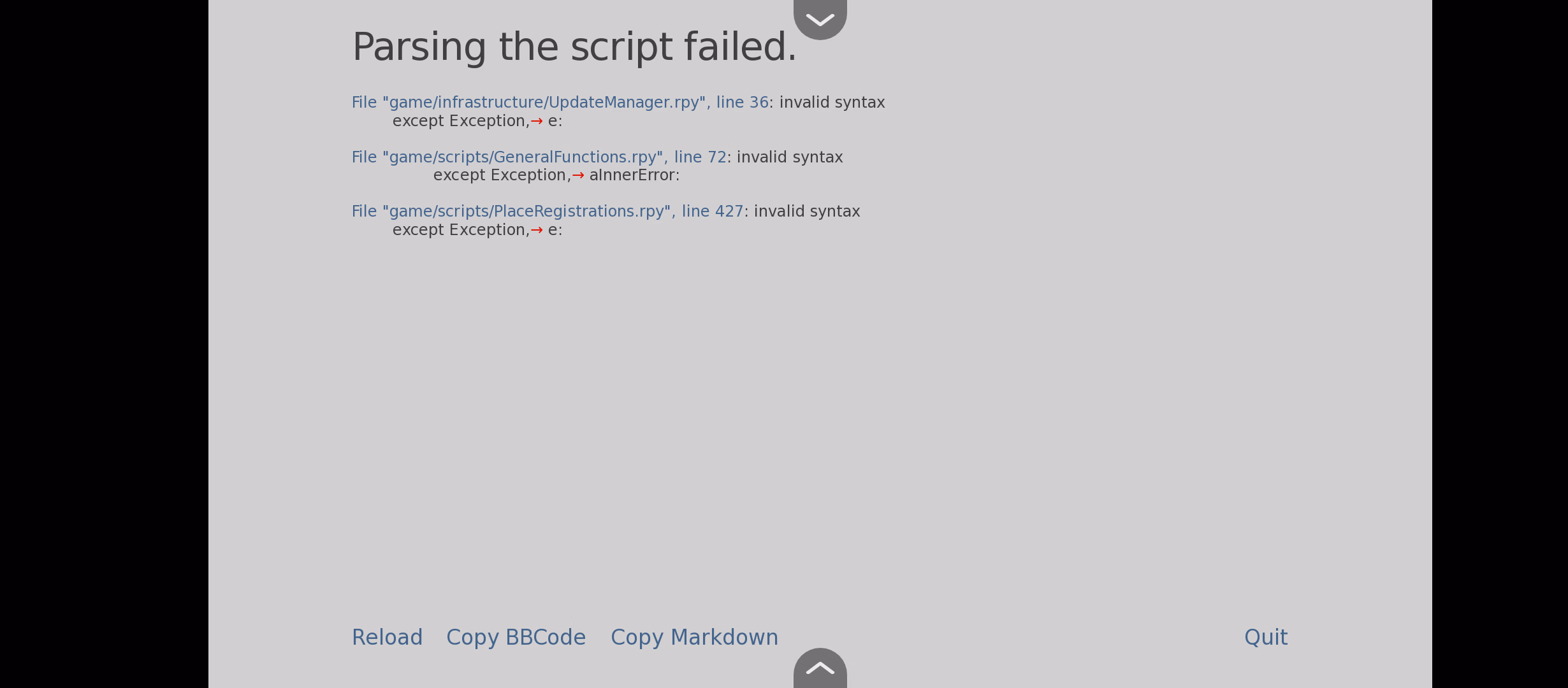Click the red arrow before aInnerError
Viewport: 1568px width, 688px height.
coord(578,176)
